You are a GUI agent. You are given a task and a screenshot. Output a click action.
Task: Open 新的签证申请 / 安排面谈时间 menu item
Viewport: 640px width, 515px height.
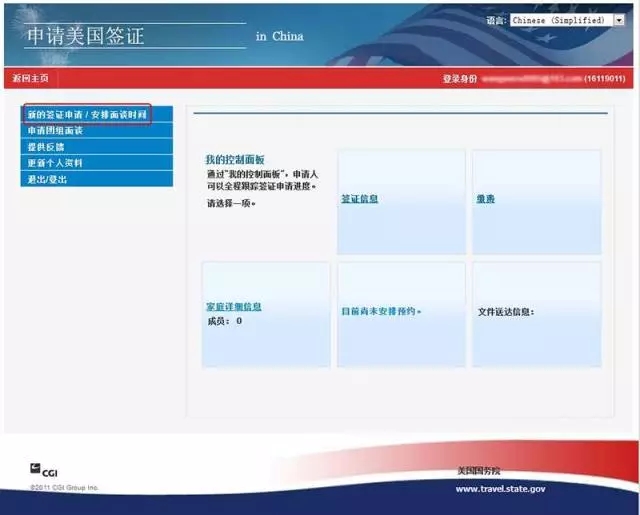tap(97, 114)
